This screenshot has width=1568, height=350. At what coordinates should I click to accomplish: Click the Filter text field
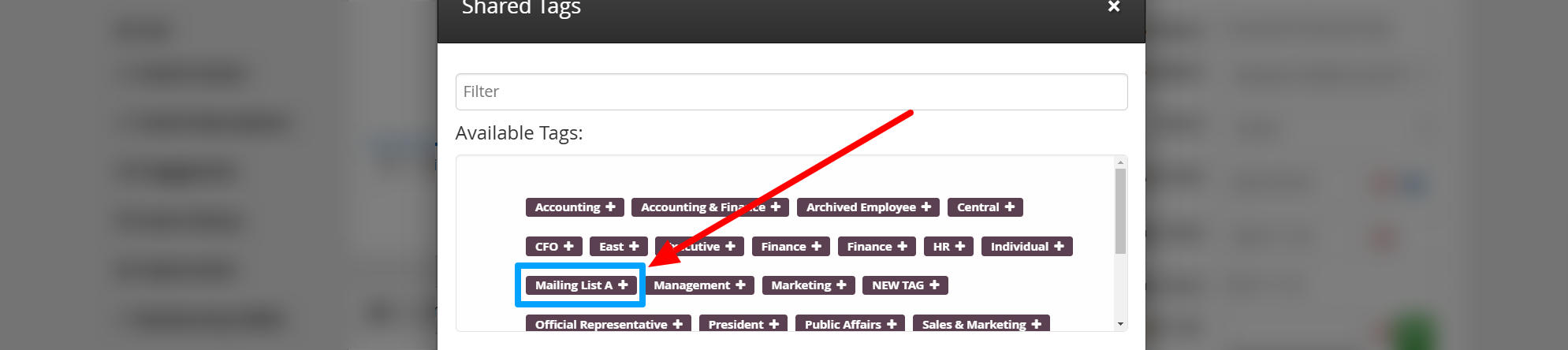pos(791,92)
